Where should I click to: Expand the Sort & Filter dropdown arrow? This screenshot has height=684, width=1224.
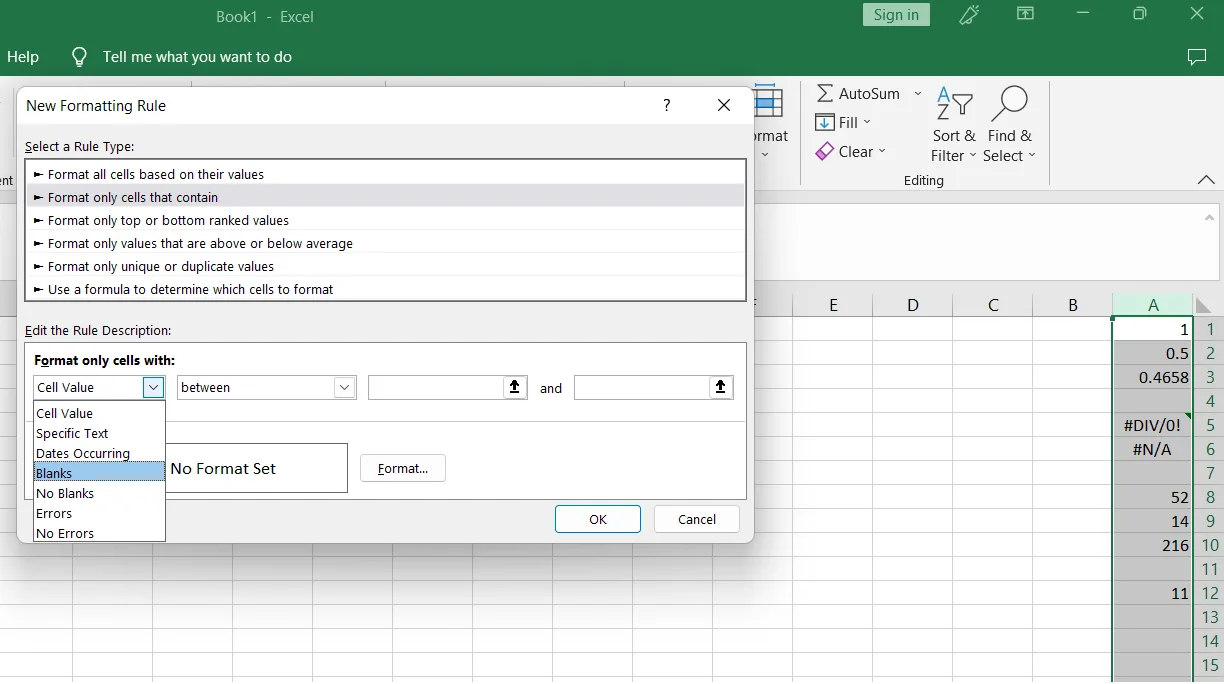(x=973, y=156)
